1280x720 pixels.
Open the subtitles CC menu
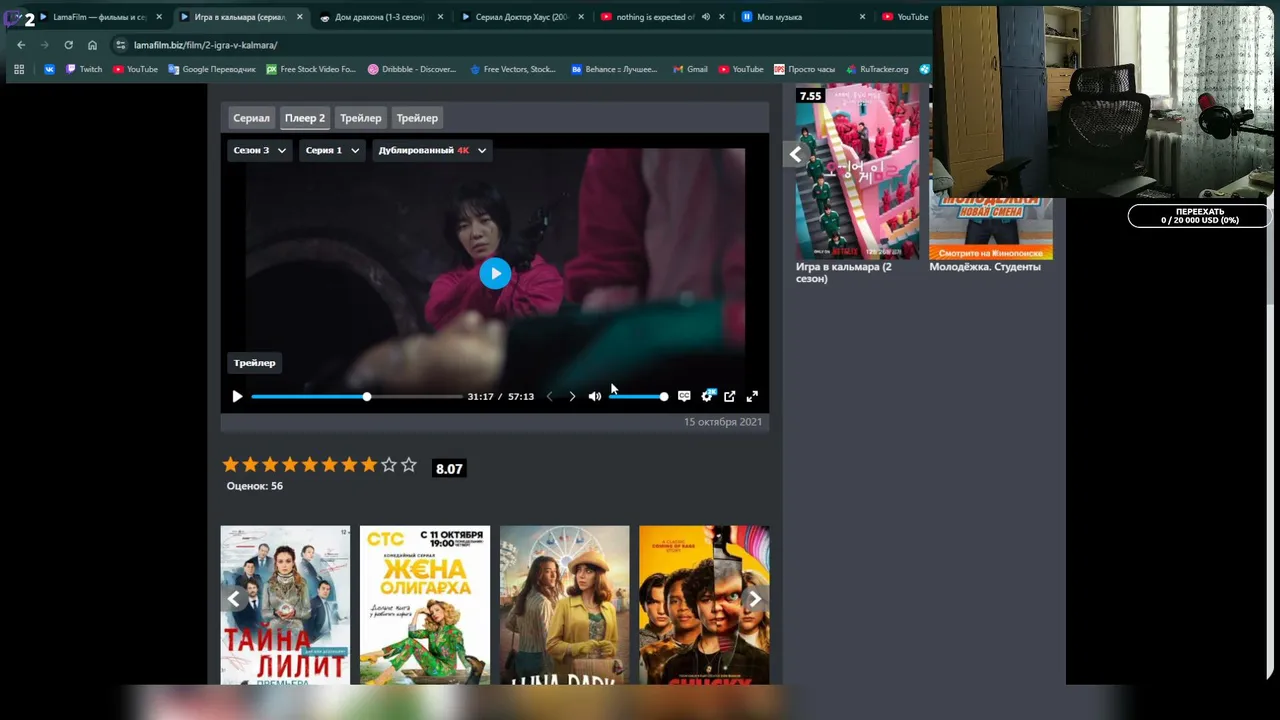coord(684,396)
